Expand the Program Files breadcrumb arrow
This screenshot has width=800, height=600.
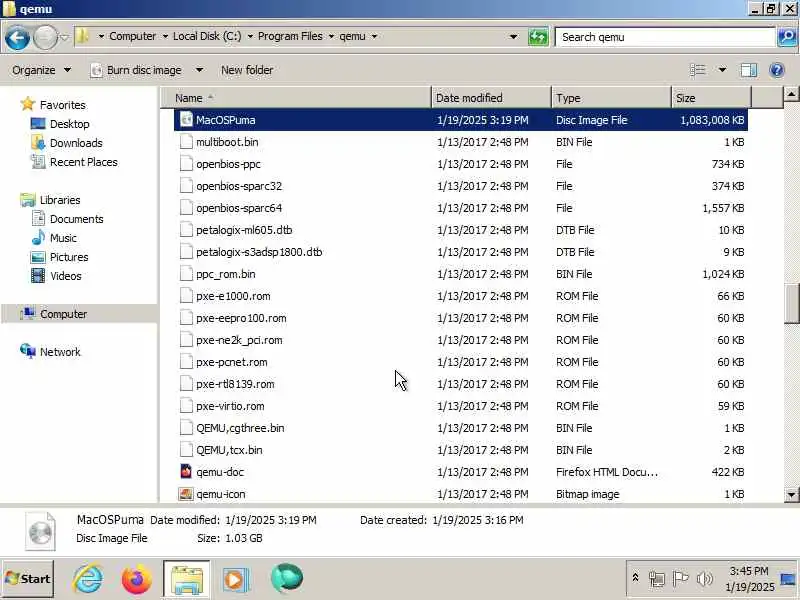331,36
